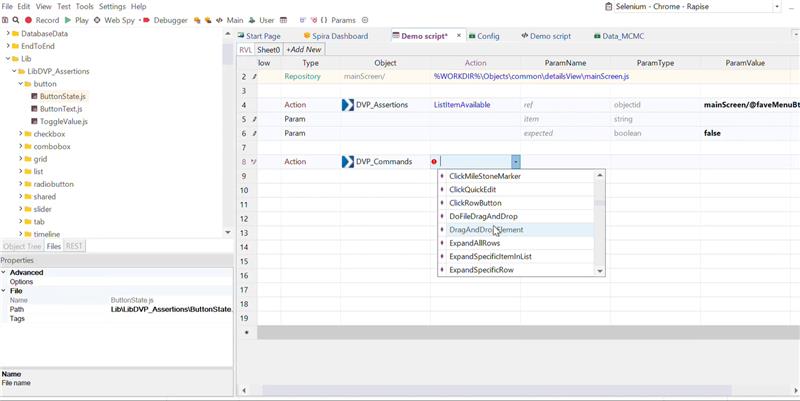Click the DVP_Assertions object icon in row 4
Image resolution: width=800 pixels, height=401 pixels.
(347, 105)
